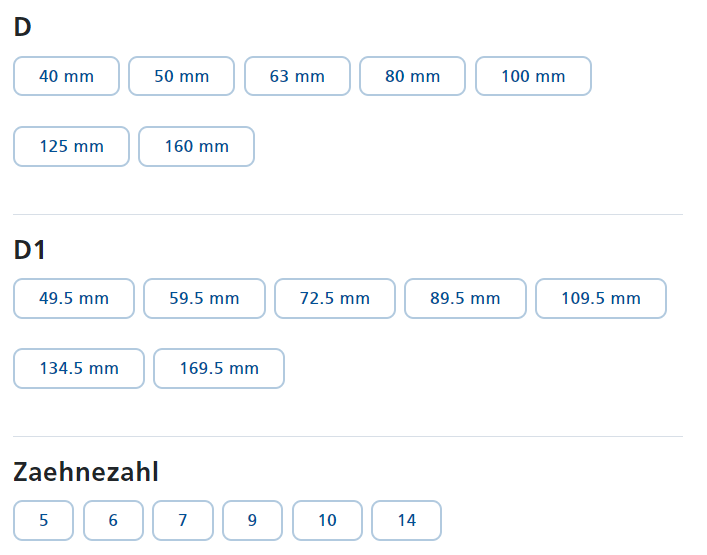Click Zaehnezahl chip 10
The height and width of the screenshot is (555, 707).
point(327,520)
